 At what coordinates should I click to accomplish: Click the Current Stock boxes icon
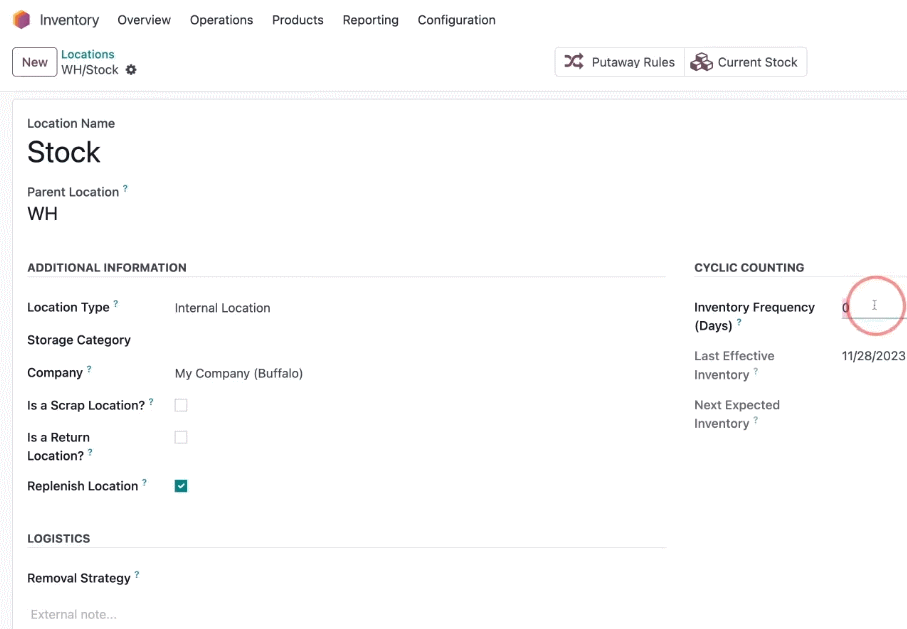coord(701,62)
